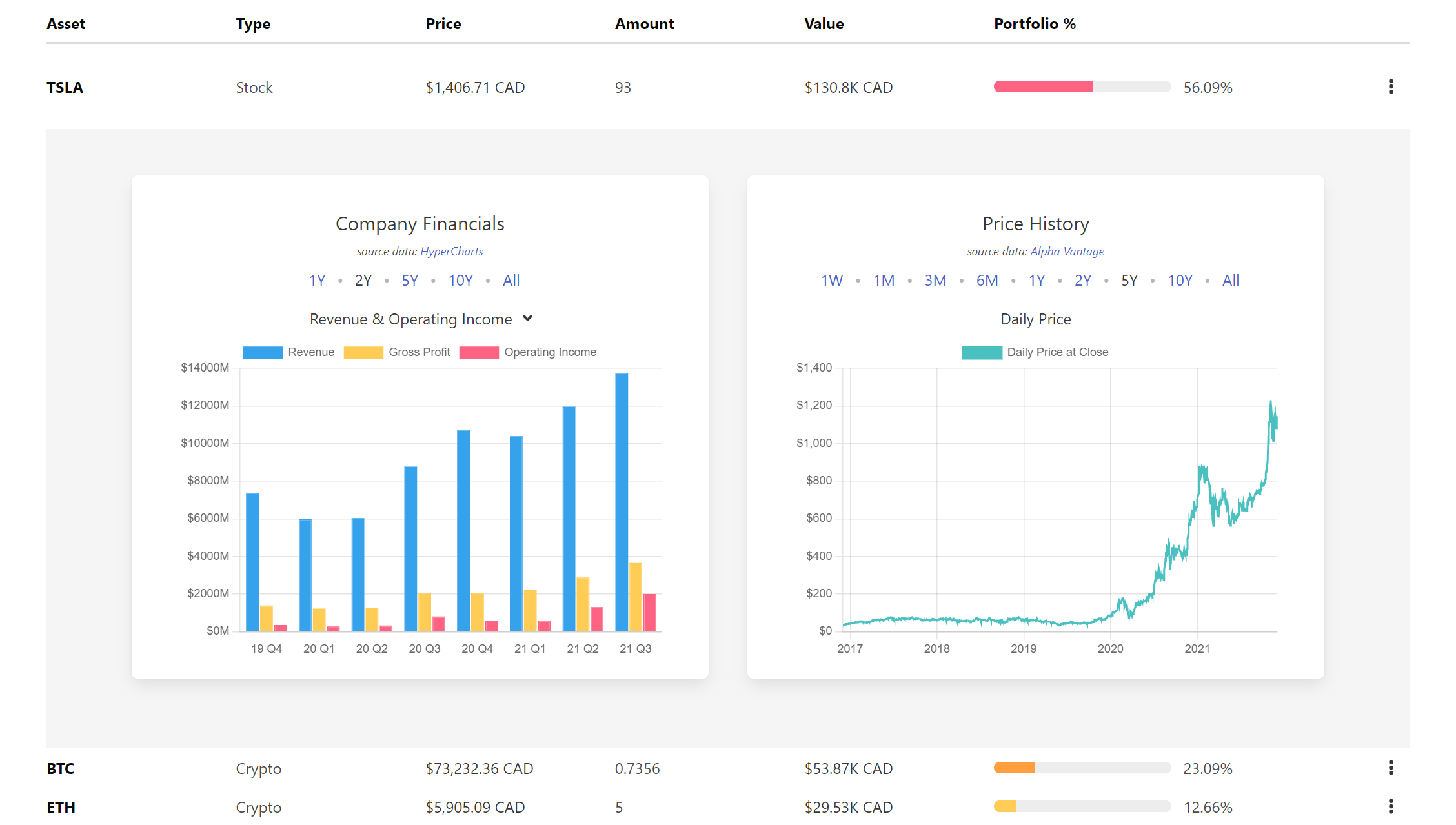Click the $29.53K CAD value cell
Viewport: 1456px width, 825px height.
pos(849,807)
